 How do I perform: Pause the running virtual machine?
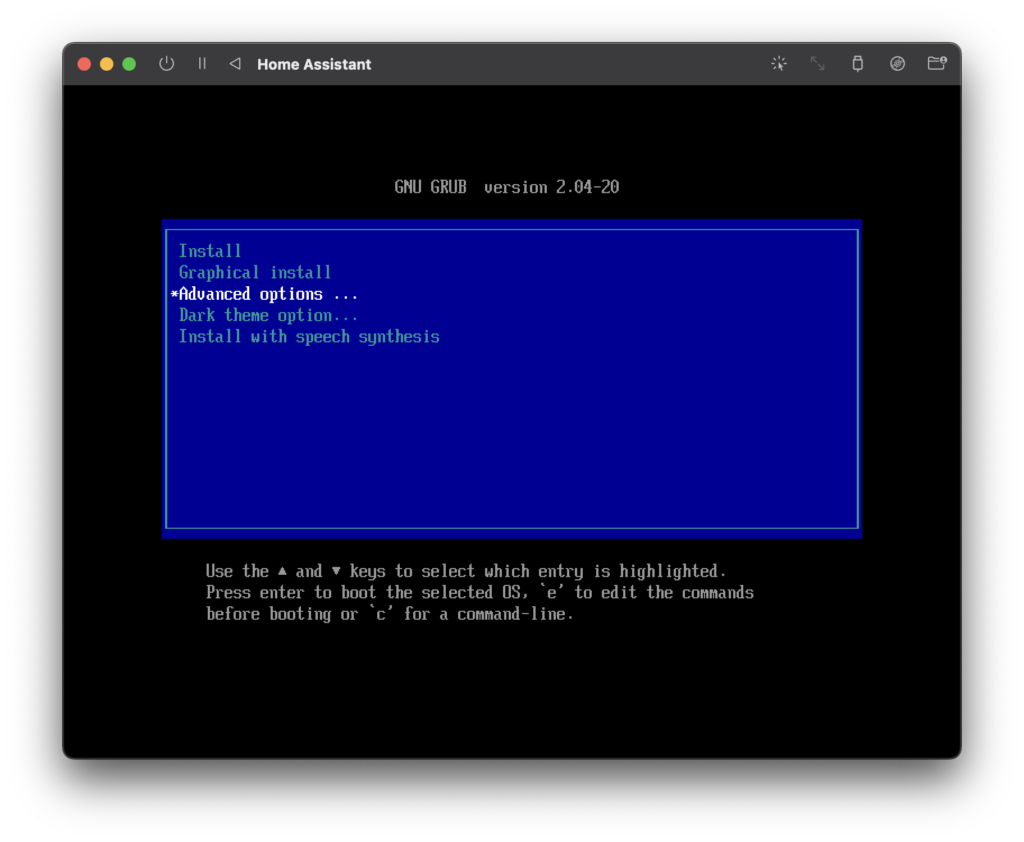pyautogui.click(x=202, y=64)
